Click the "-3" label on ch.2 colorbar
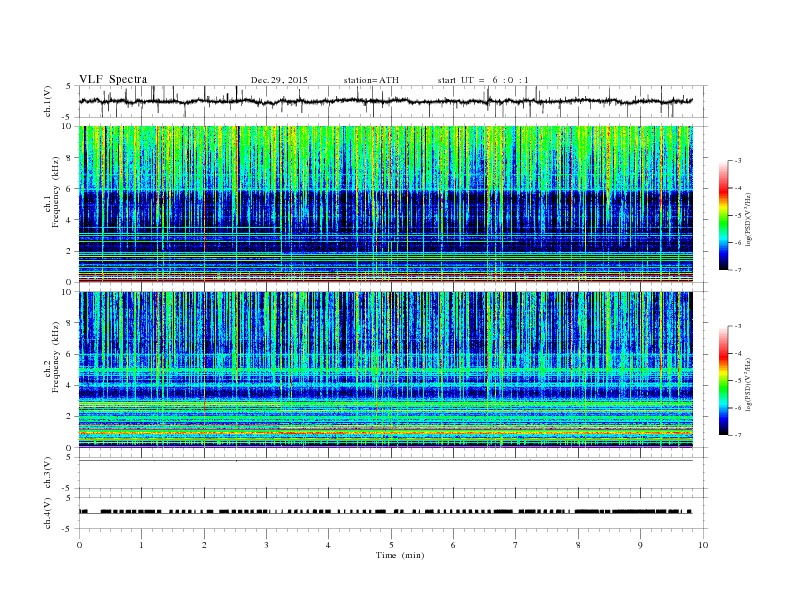The height and width of the screenshot is (612, 792). [x=738, y=326]
